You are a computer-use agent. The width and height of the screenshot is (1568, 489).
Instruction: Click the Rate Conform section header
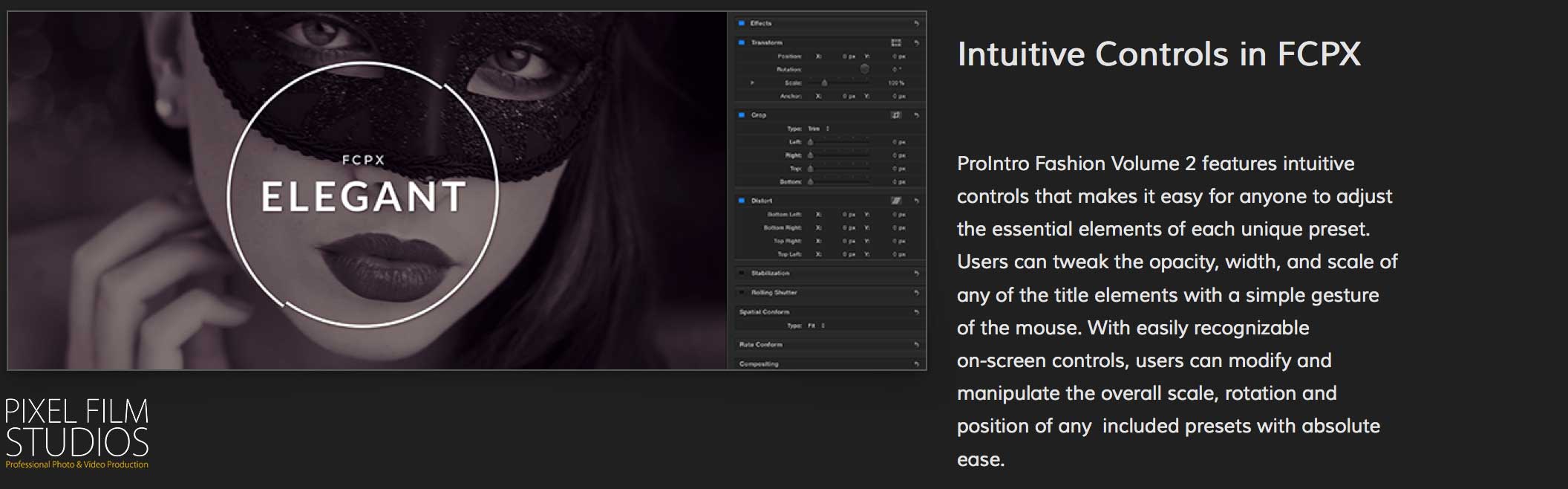point(761,345)
